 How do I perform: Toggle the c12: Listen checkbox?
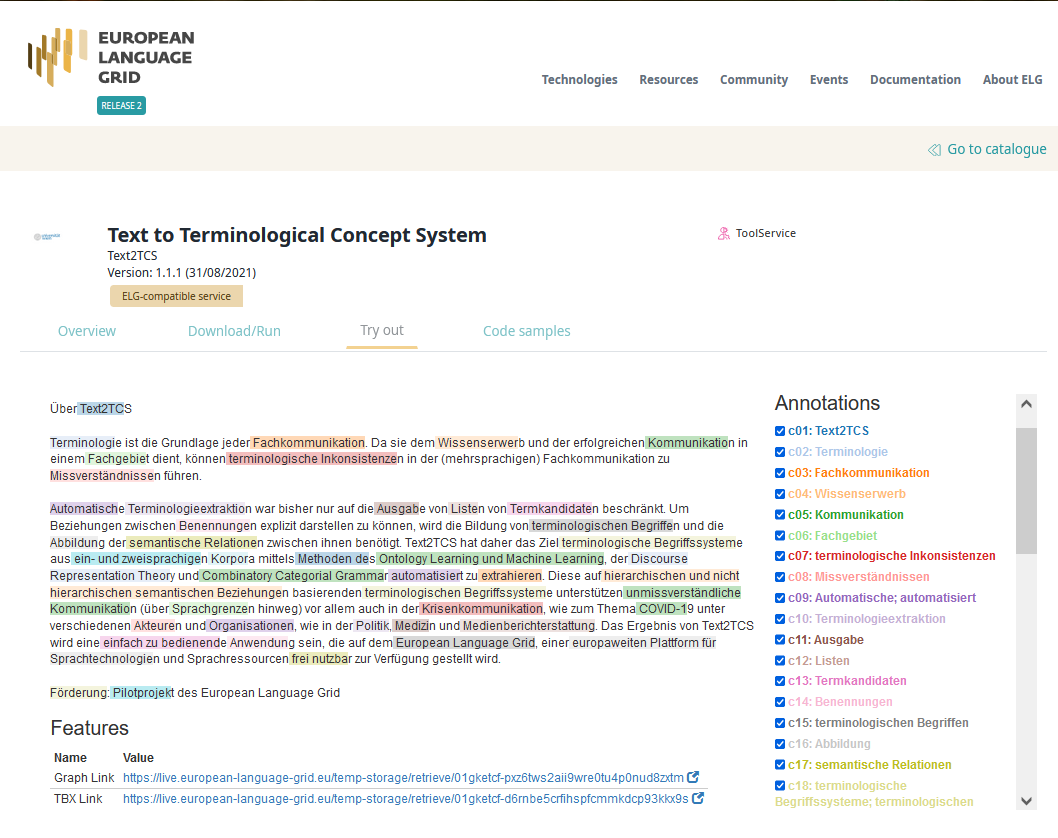[x=780, y=661]
